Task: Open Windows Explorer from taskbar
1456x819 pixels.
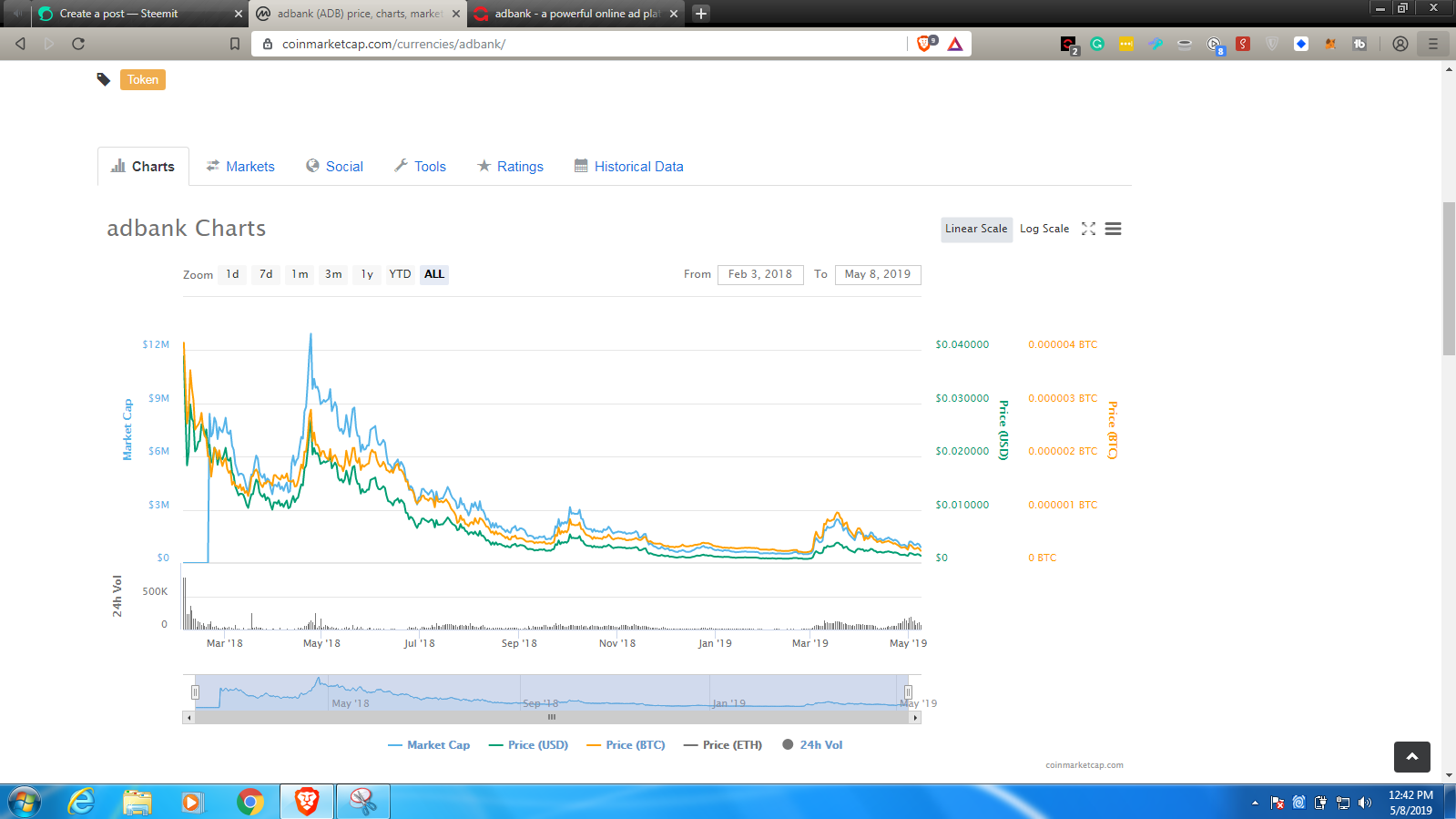Action: point(137,802)
